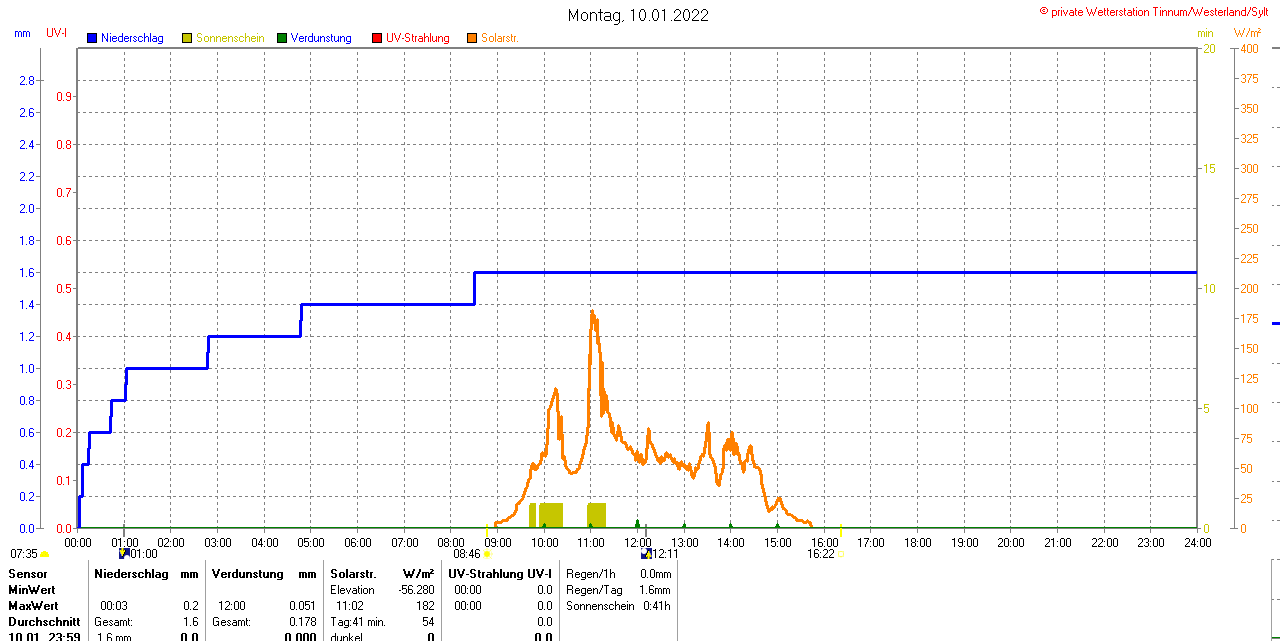The image size is (1280, 641).
Task: Click the Montag, 10.01.2022 chart title
Action: [x=638, y=15]
